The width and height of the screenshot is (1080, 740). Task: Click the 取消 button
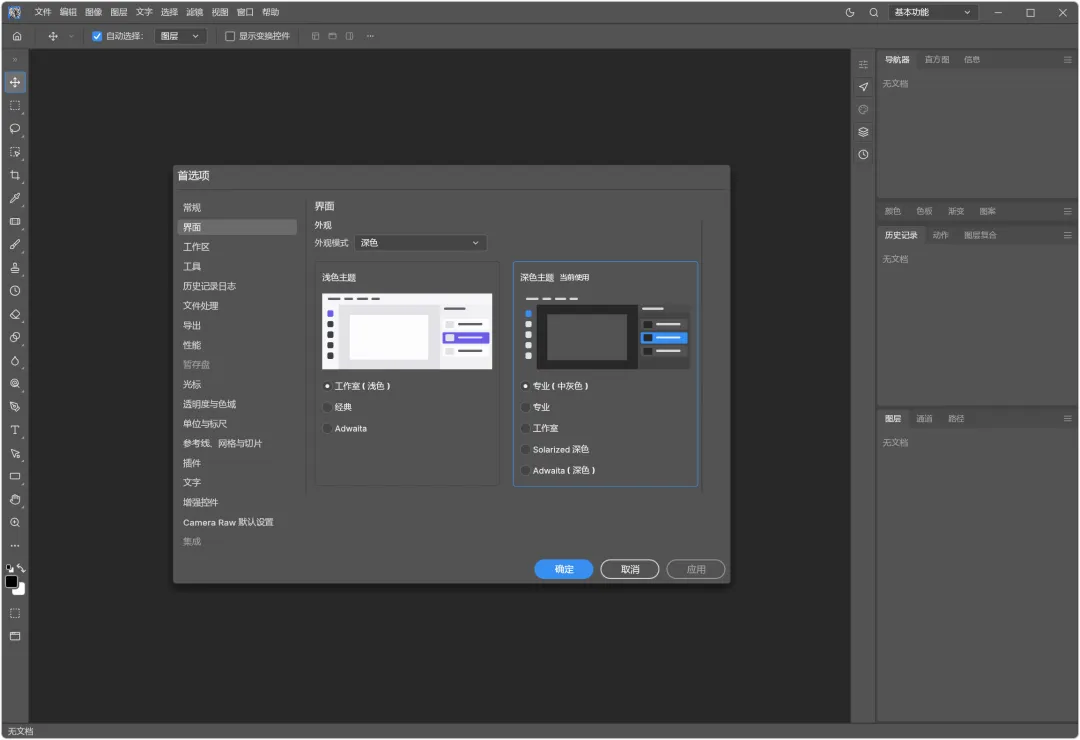point(630,569)
